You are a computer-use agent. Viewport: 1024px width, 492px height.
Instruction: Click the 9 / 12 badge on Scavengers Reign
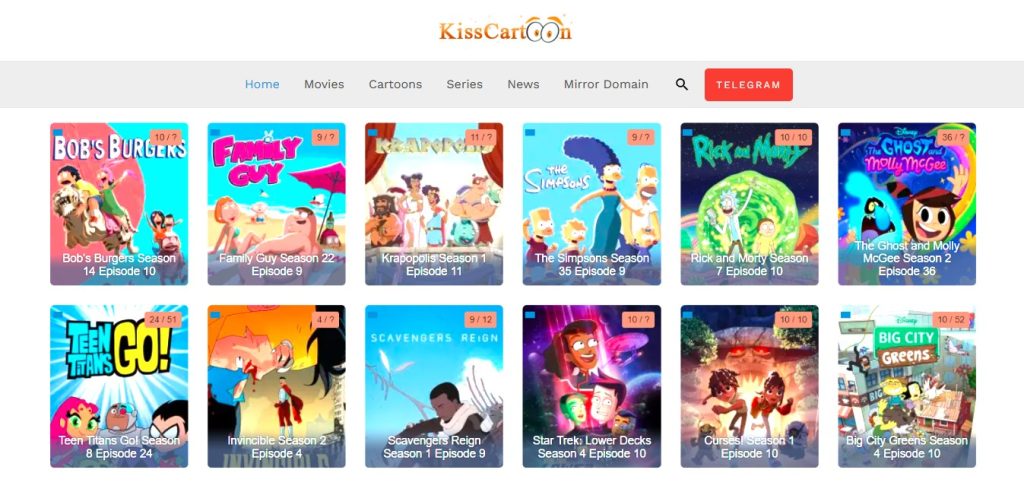[x=481, y=320]
